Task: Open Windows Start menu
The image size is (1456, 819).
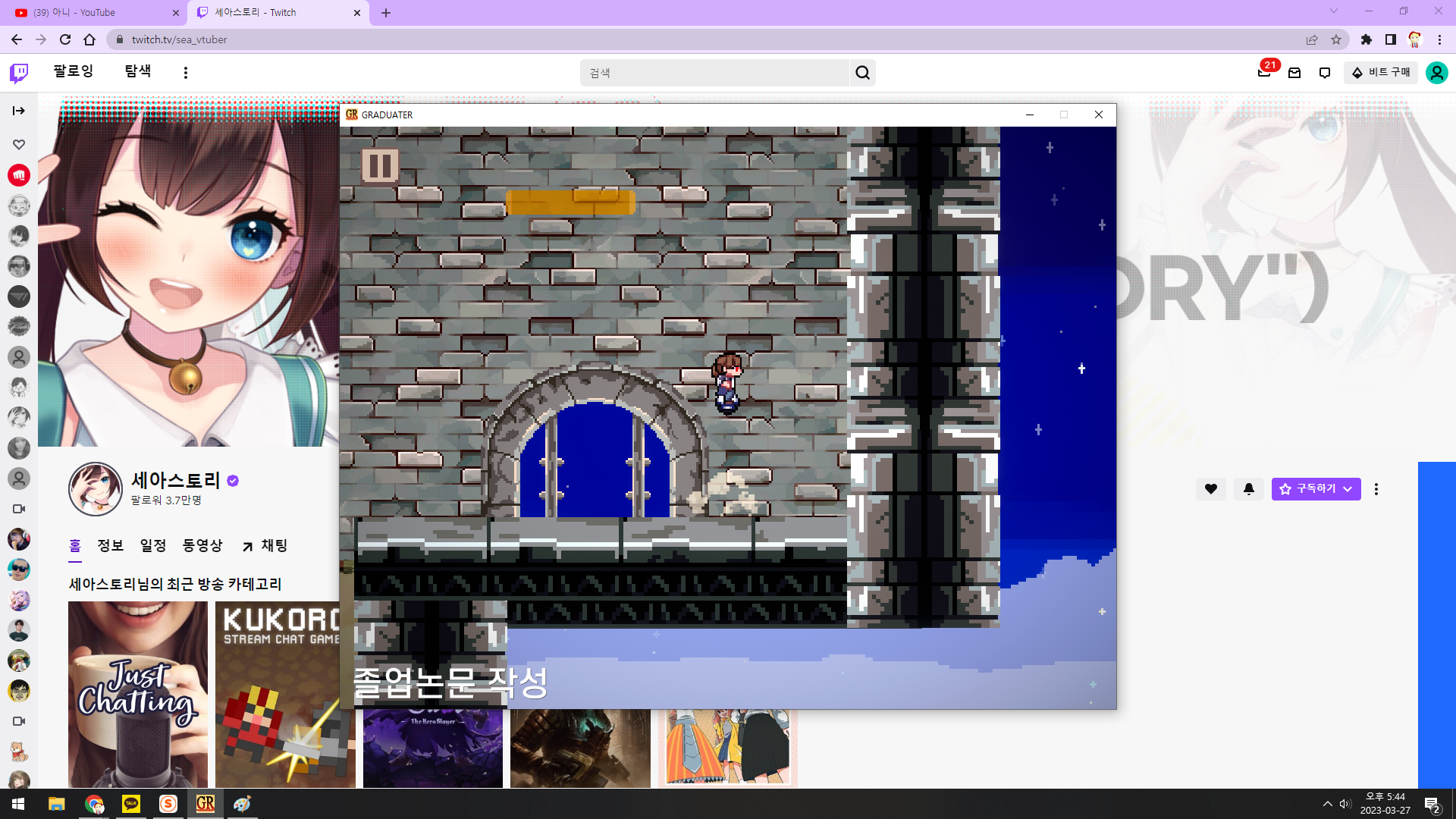Action: point(18,804)
